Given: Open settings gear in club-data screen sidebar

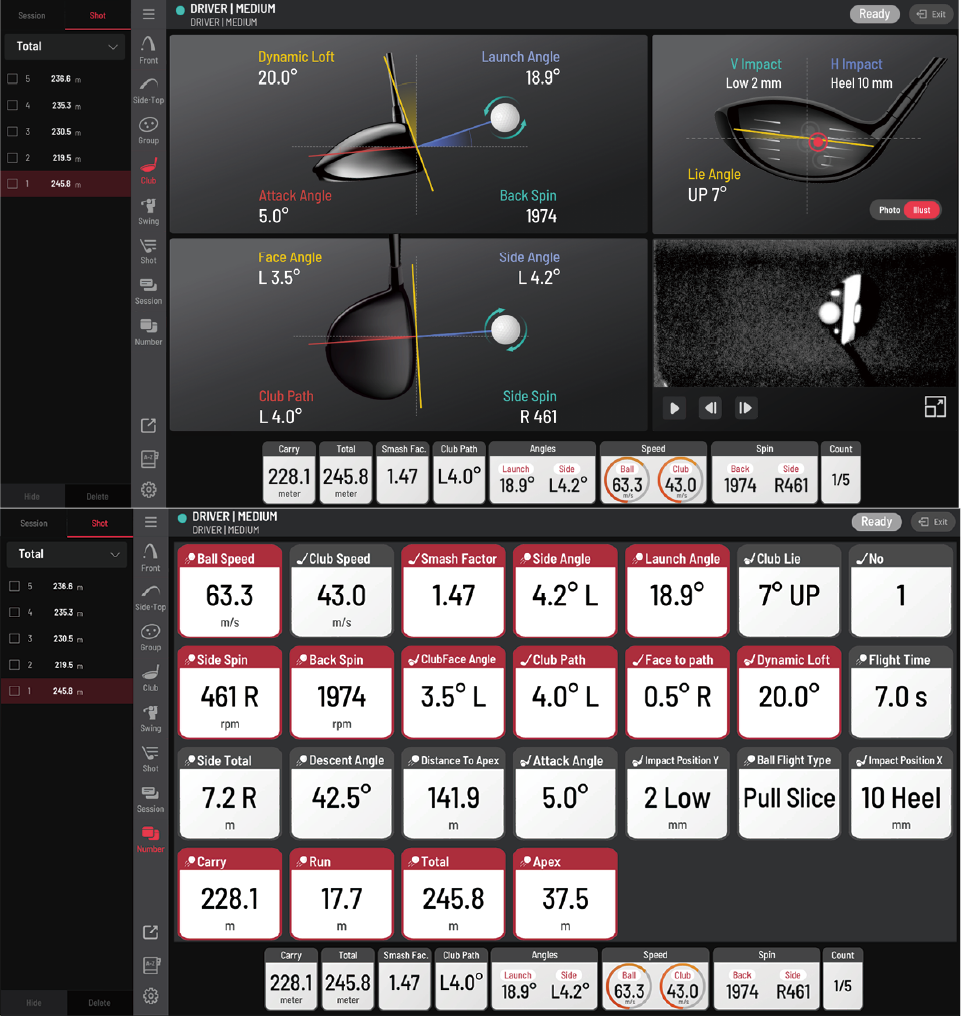Looking at the screenshot, I should coord(149,490).
